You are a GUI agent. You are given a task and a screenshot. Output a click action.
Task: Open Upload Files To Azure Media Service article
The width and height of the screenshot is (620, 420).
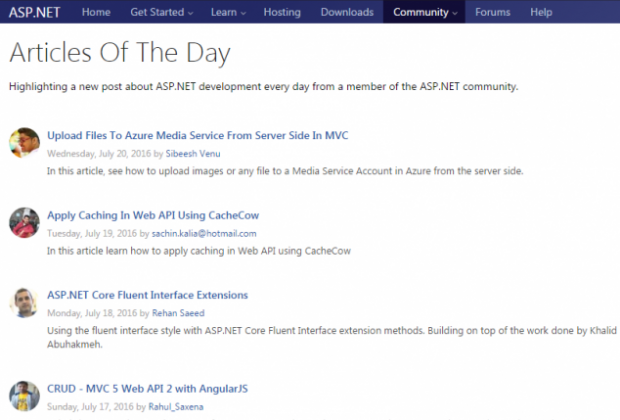pos(198,136)
